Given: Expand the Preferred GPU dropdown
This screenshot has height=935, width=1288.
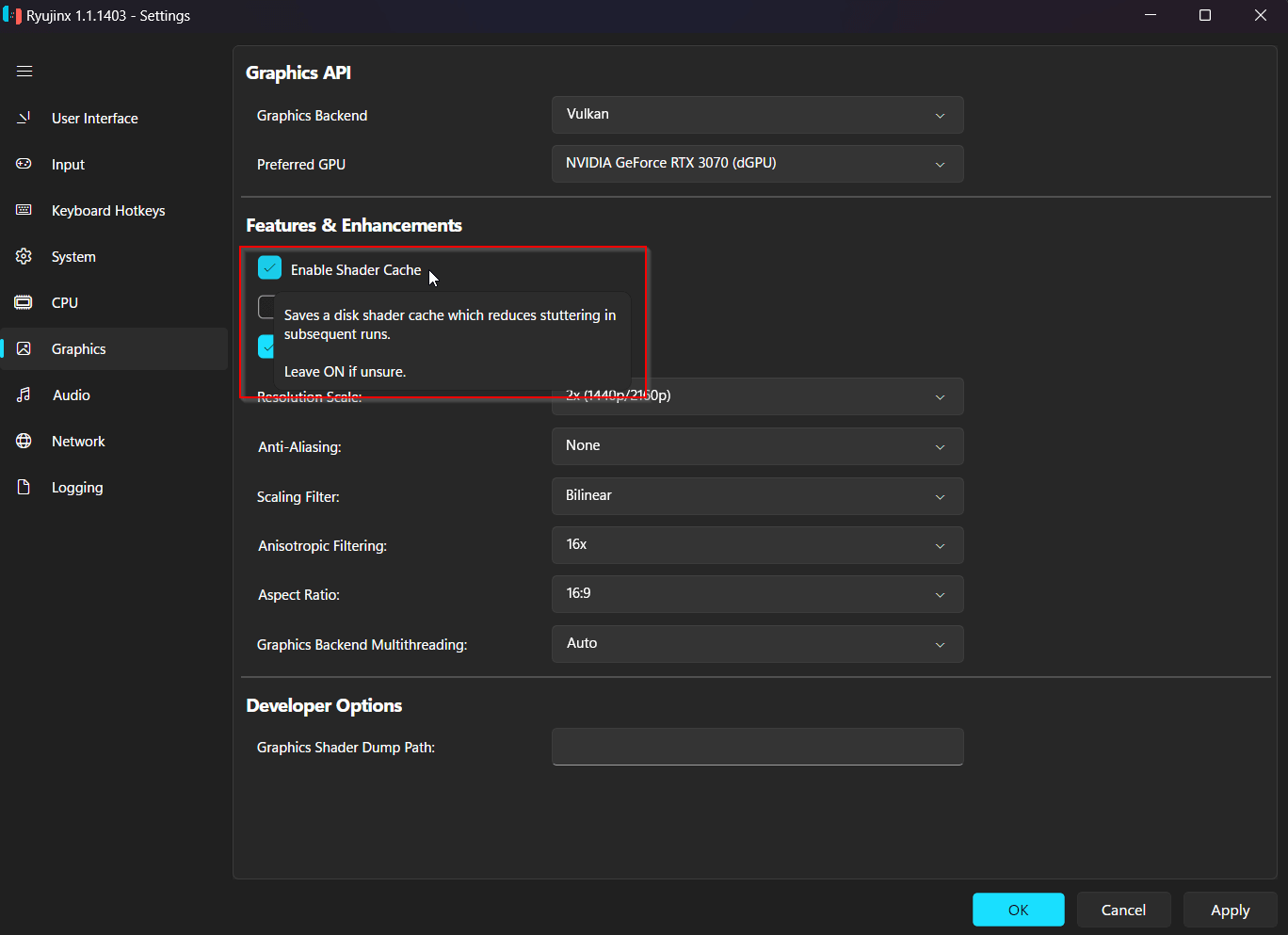Looking at the screenshot, I should click(757, 164).
